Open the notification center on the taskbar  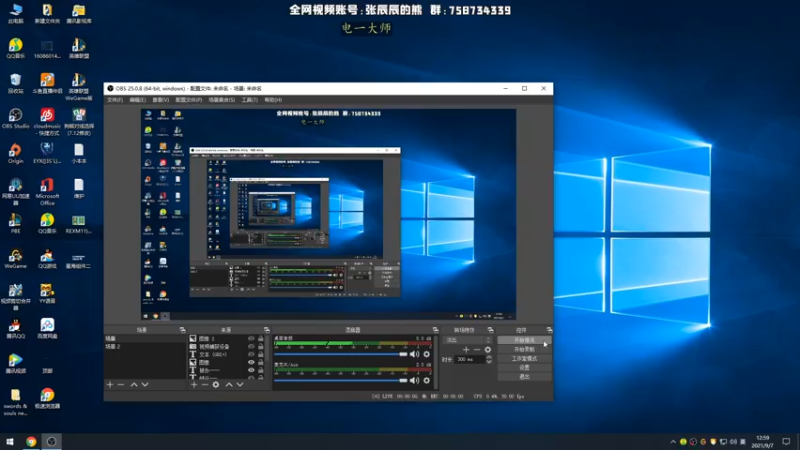coord(786,441)
